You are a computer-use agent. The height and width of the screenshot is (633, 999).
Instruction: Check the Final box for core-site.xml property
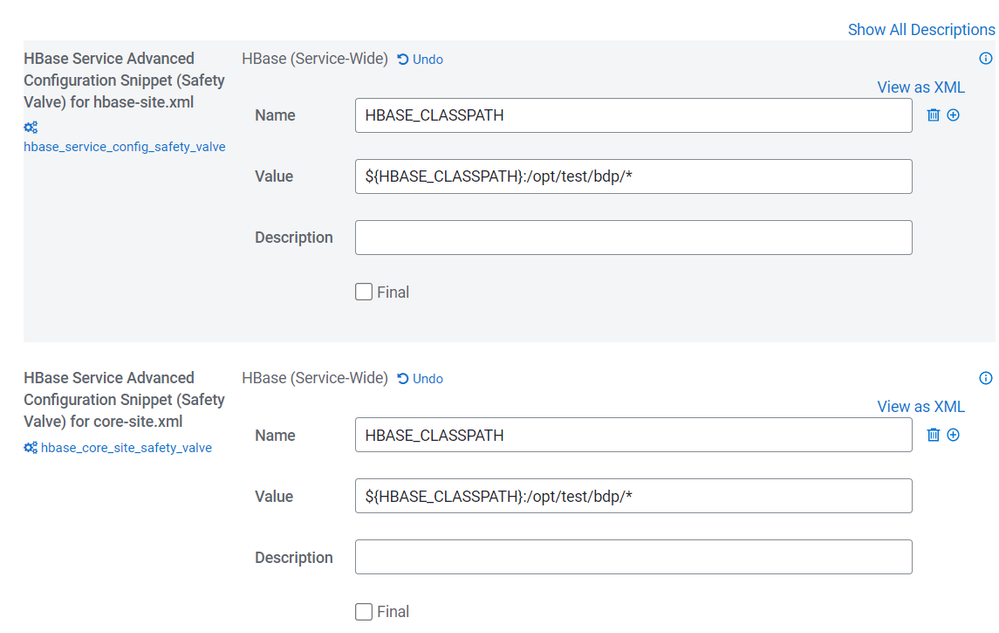364,612
